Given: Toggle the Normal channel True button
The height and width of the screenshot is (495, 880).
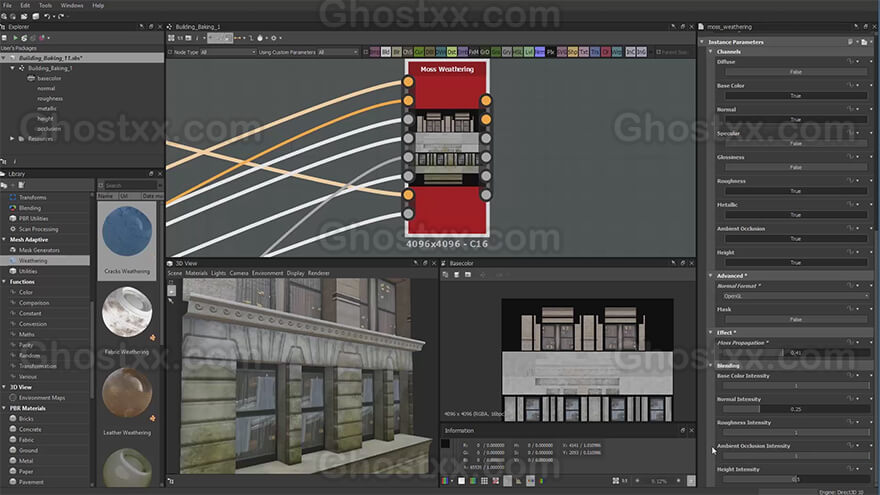Looking at the screenshot, I should coord(796,120).
